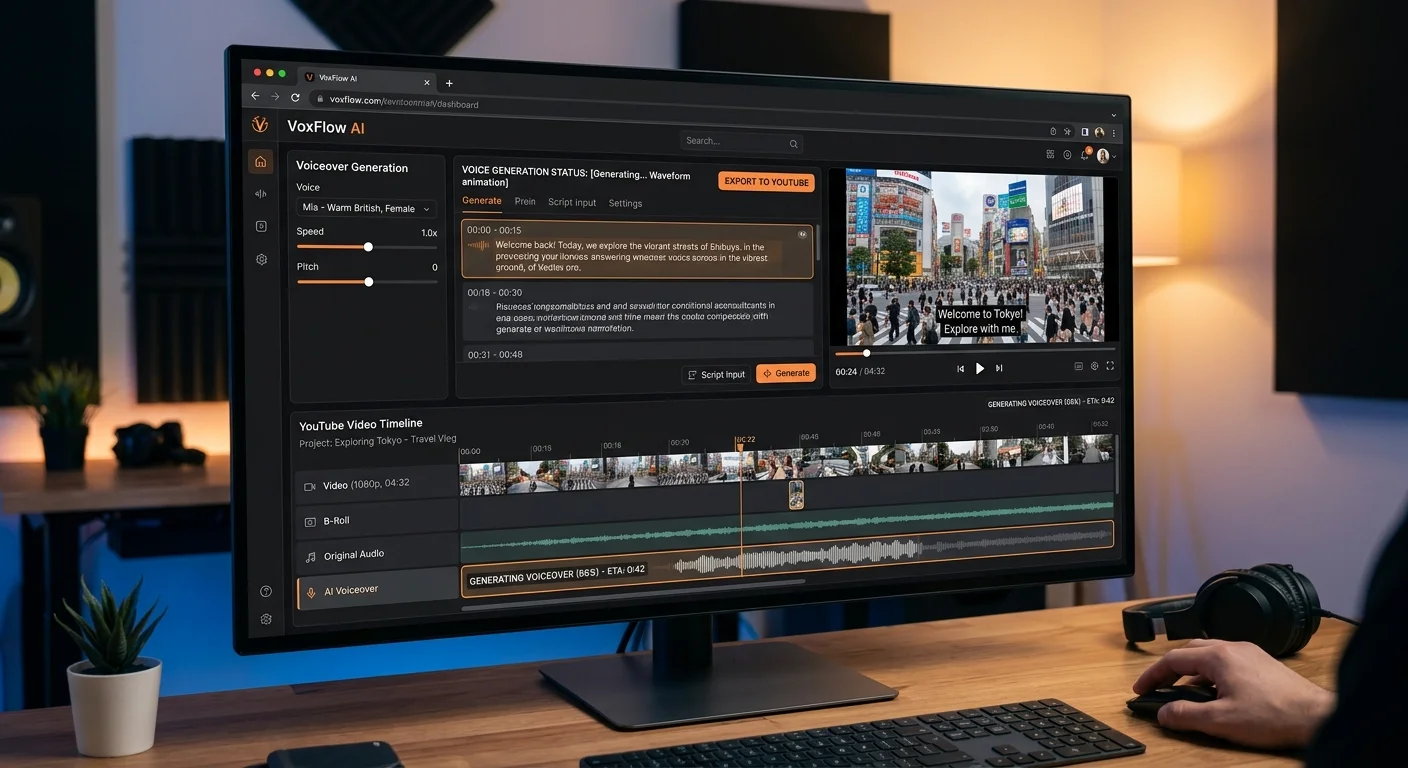Open the help question mark icon
This screenshot has width=1408, height=768.
pyautogui.click(x=266, y=591)
